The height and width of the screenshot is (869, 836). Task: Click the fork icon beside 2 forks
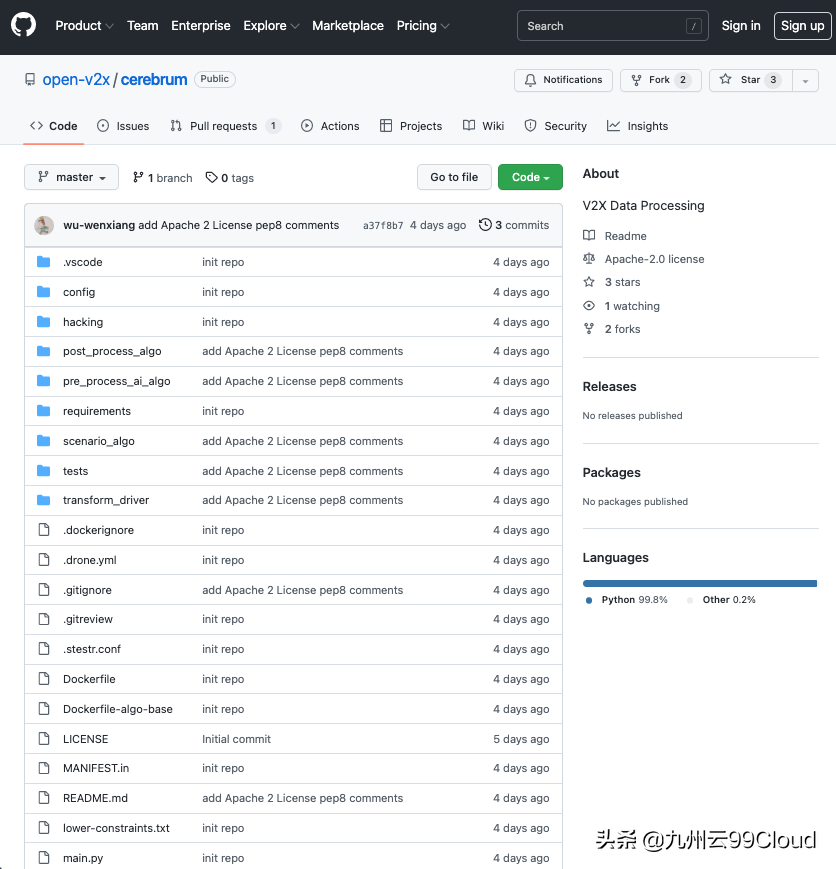(589, 329)
